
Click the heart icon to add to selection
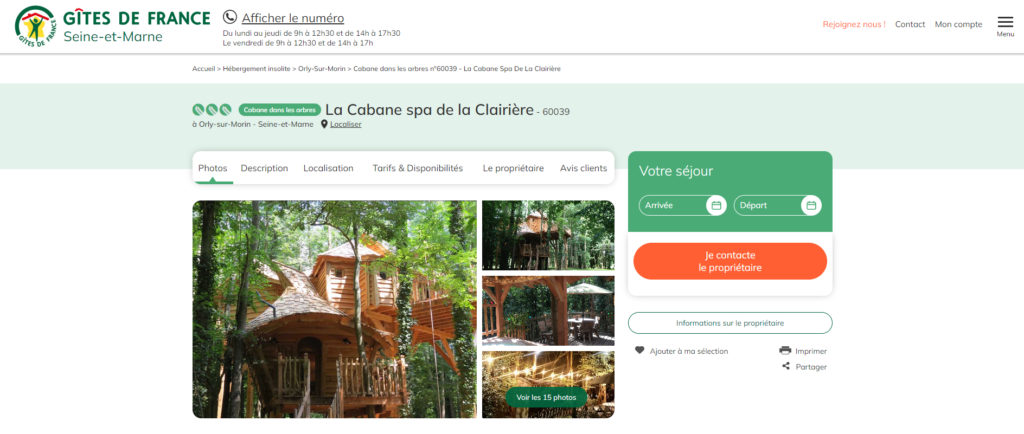(x=639, y=350)
